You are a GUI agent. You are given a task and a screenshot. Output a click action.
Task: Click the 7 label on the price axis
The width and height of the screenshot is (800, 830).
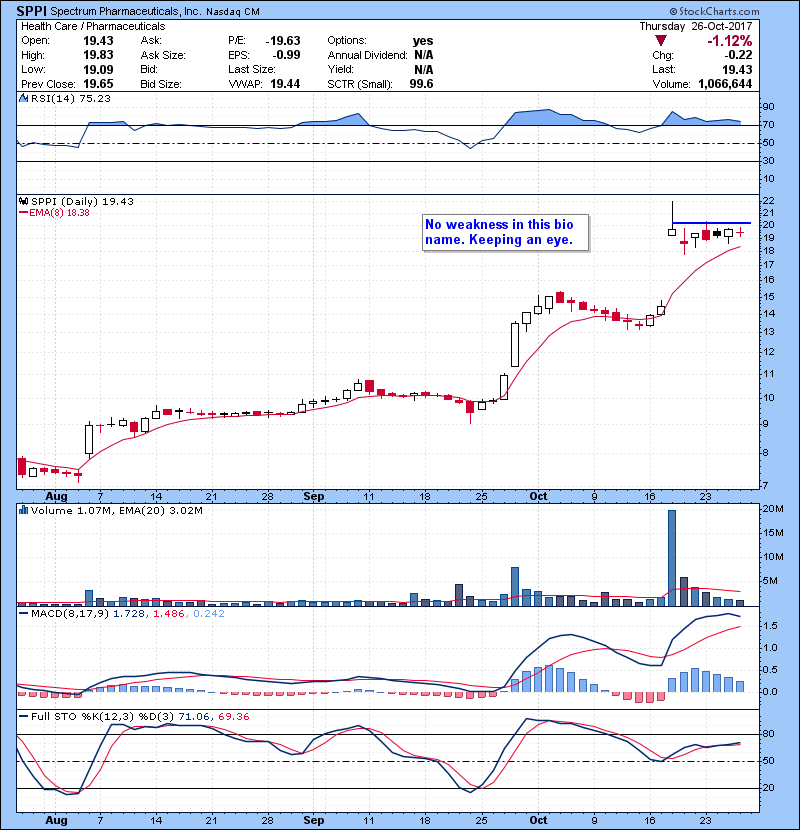(766, 485)
